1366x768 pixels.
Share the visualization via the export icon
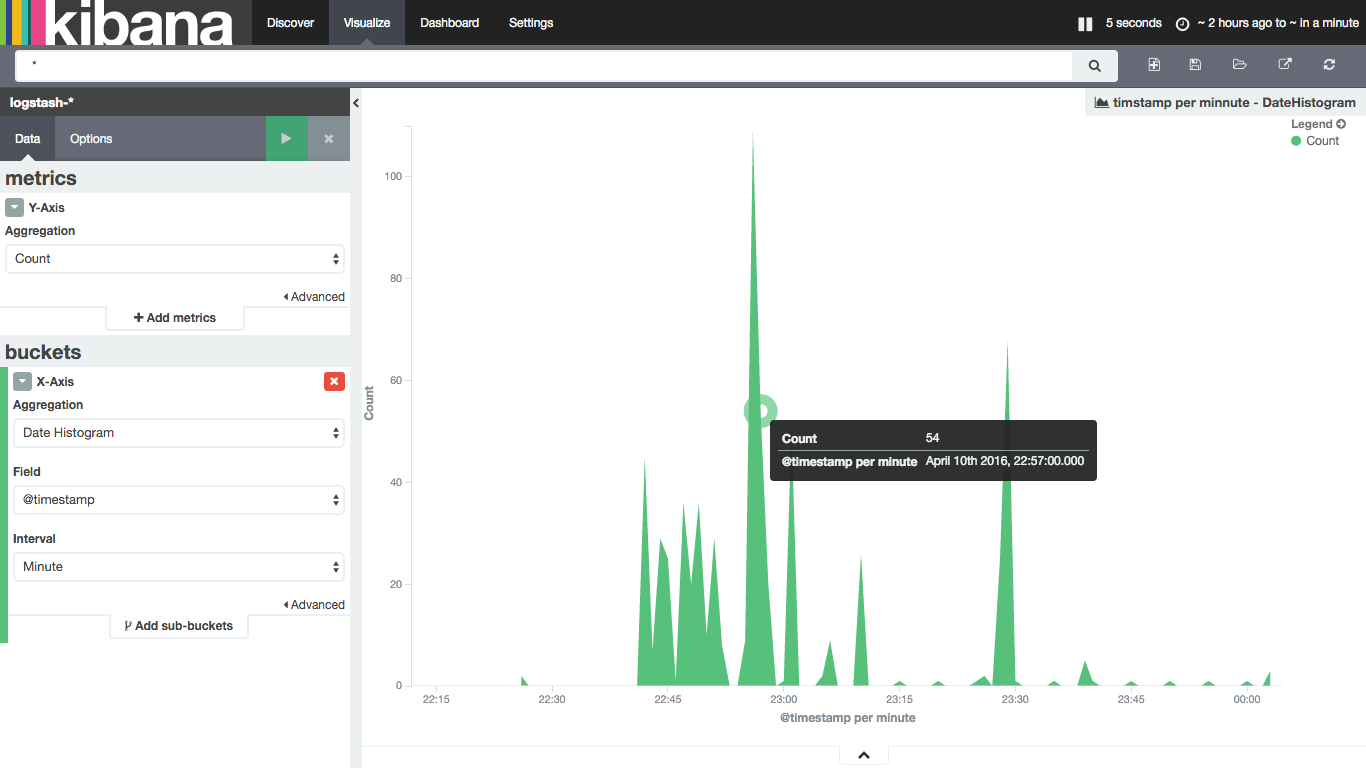[1284, 64]
